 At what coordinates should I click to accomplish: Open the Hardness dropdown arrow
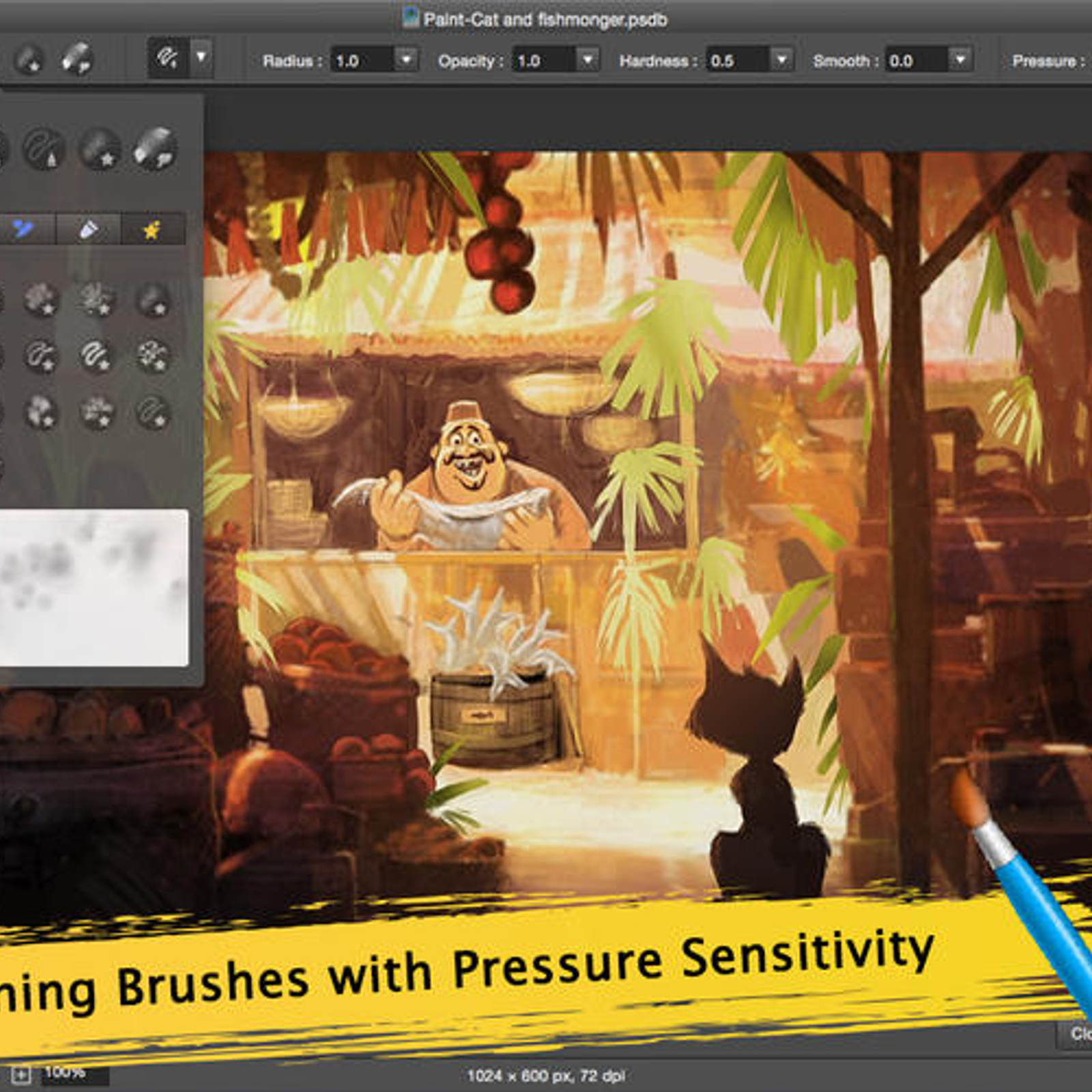point(782,60)
